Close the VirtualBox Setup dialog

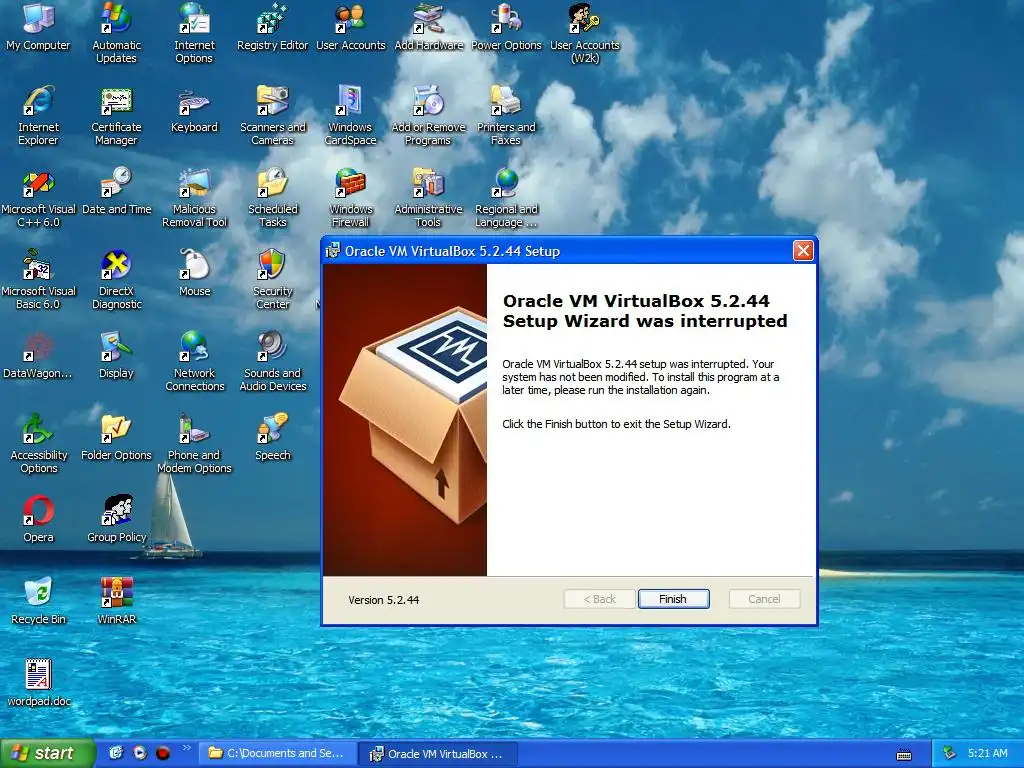803,250
